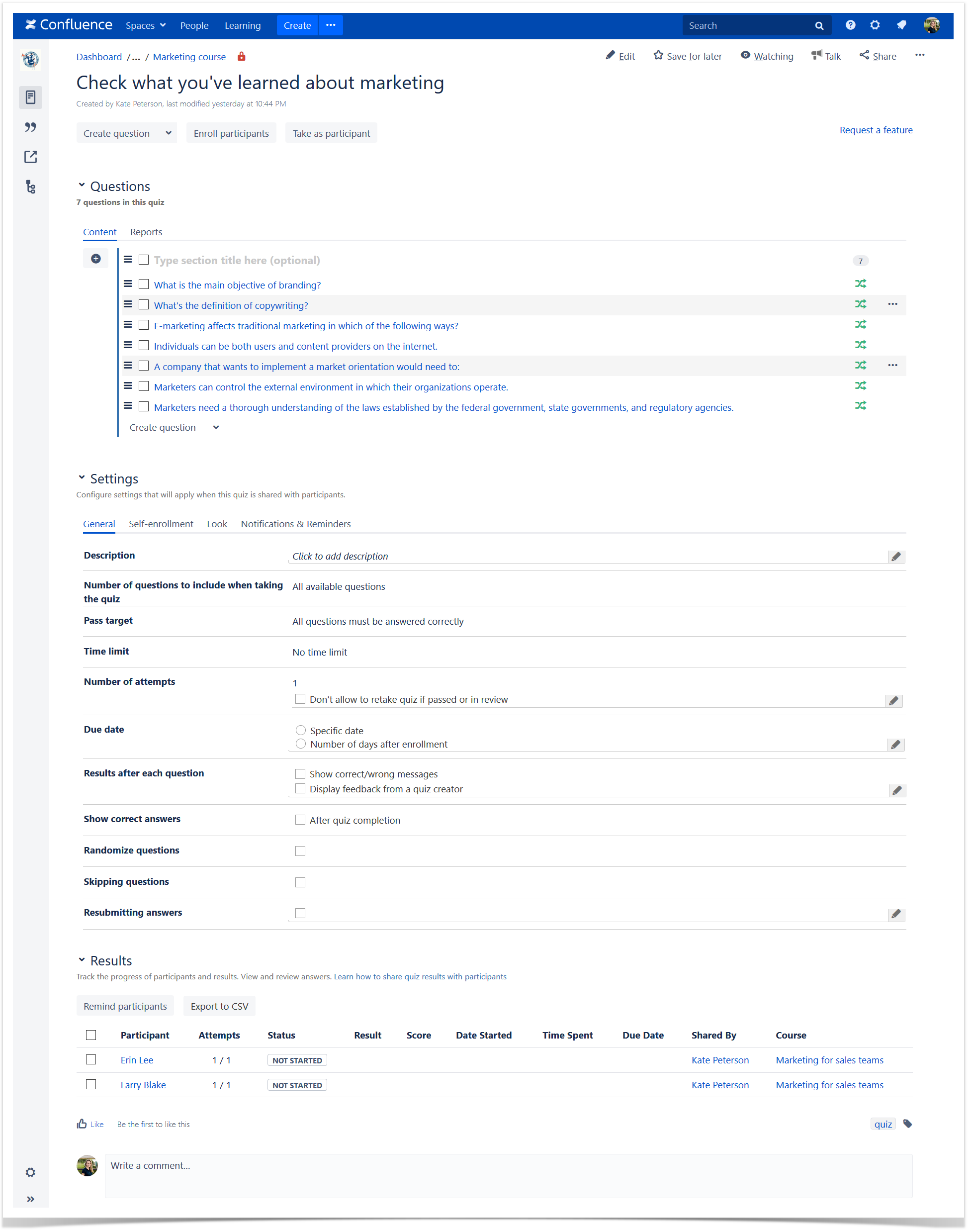The height and width of the screenshot is (1232, 971).
Task: Switch to the Reports tab
Action: point(146,231)
